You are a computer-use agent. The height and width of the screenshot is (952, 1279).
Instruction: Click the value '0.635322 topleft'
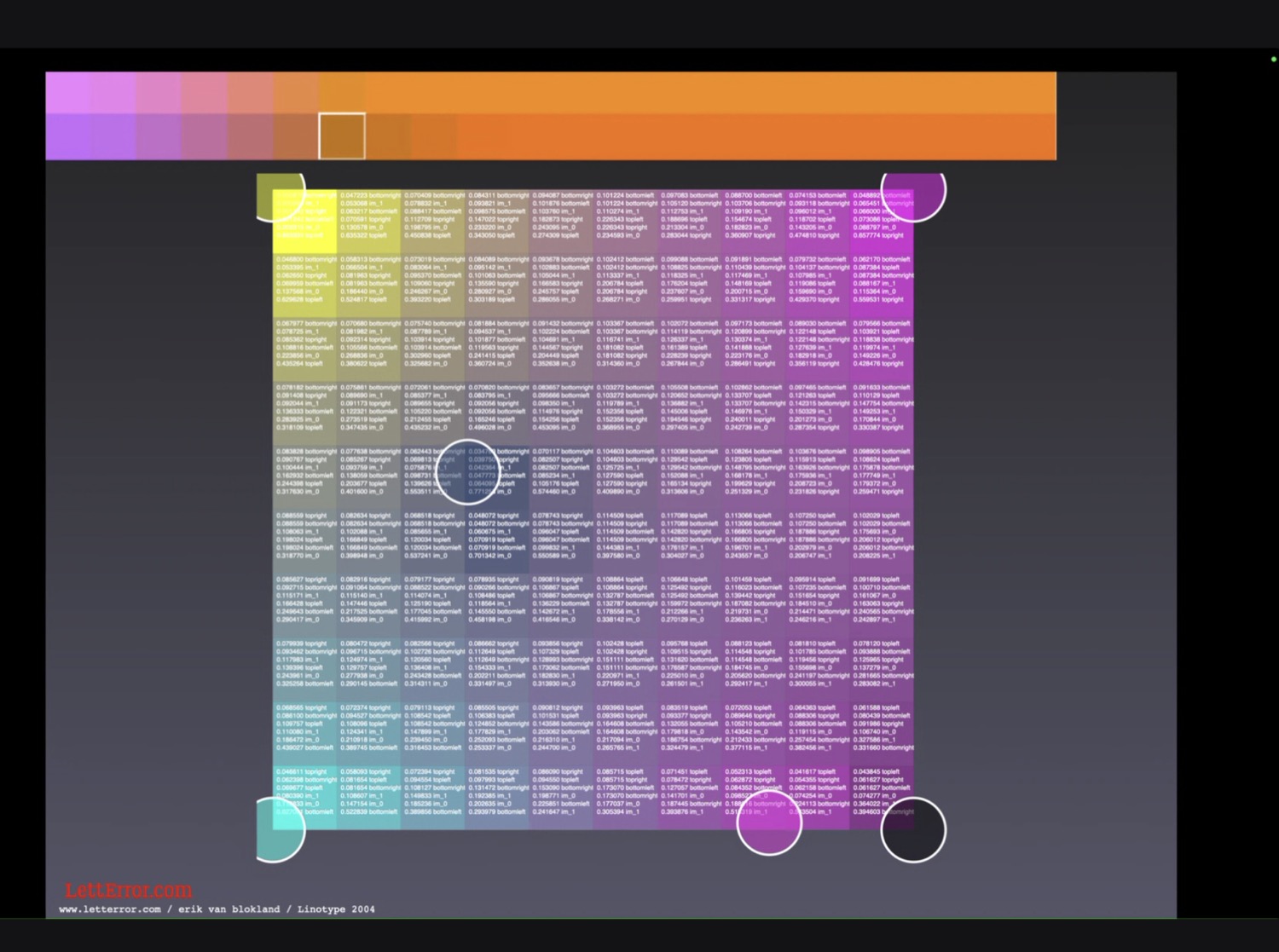(x=363, y=235)
